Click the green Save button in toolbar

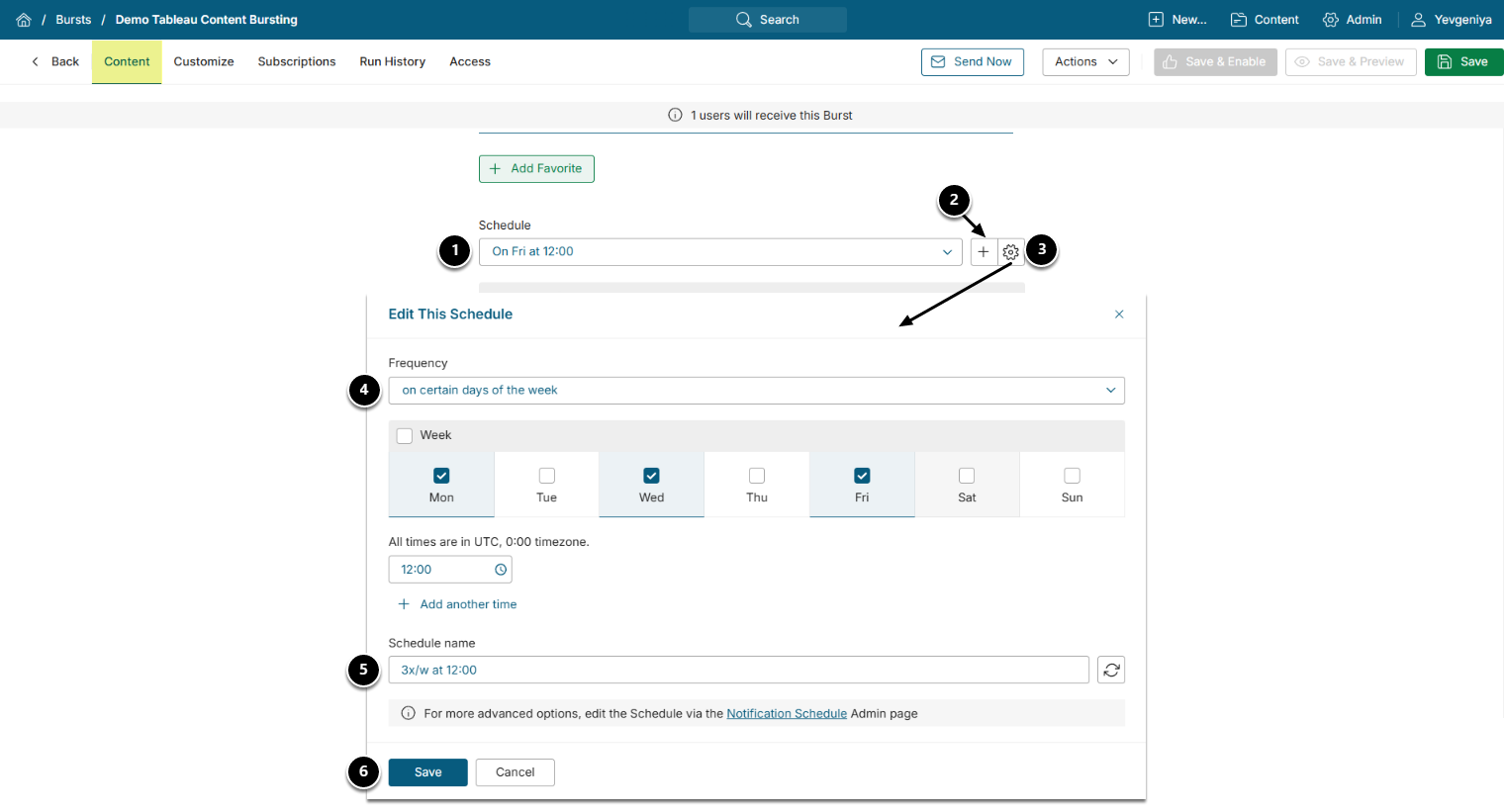1464,61
